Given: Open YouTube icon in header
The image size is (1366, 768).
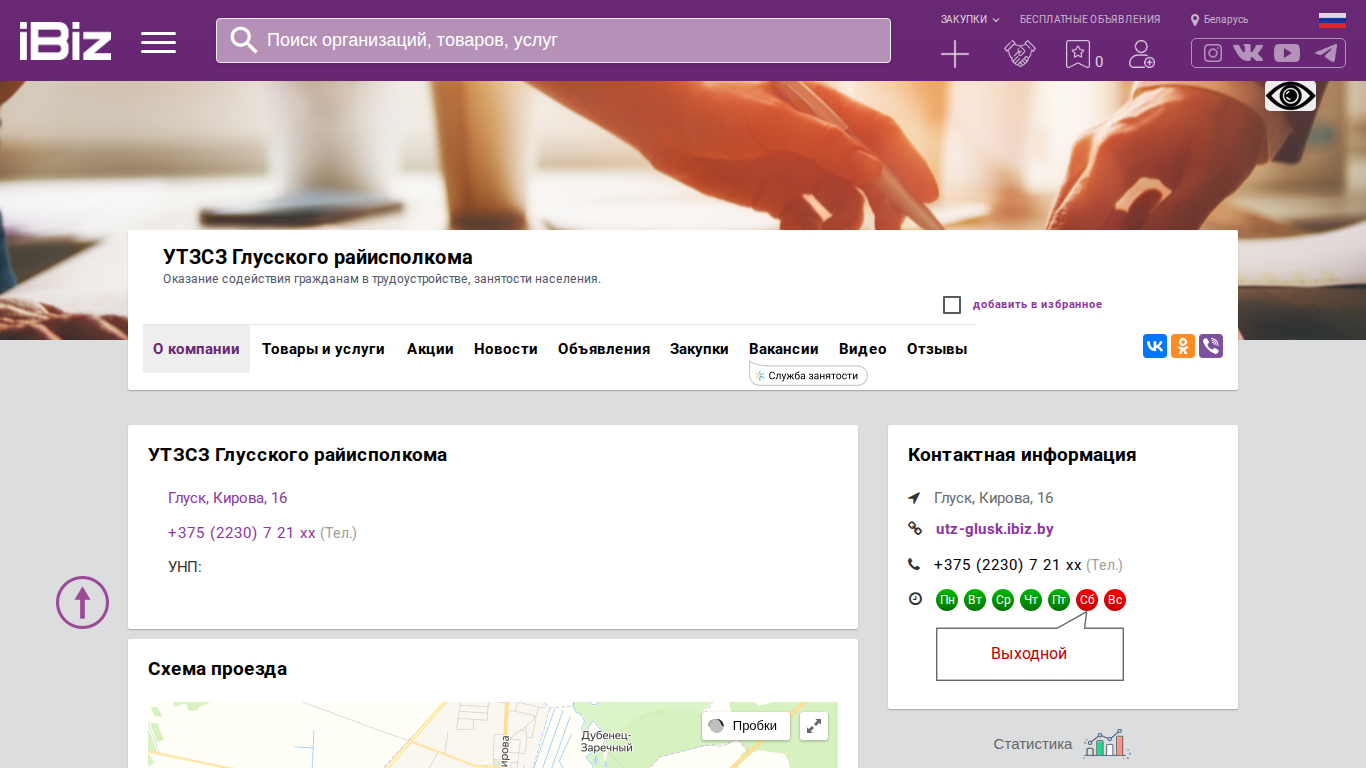Looking at the screenshot, I should pos(1287,53).
